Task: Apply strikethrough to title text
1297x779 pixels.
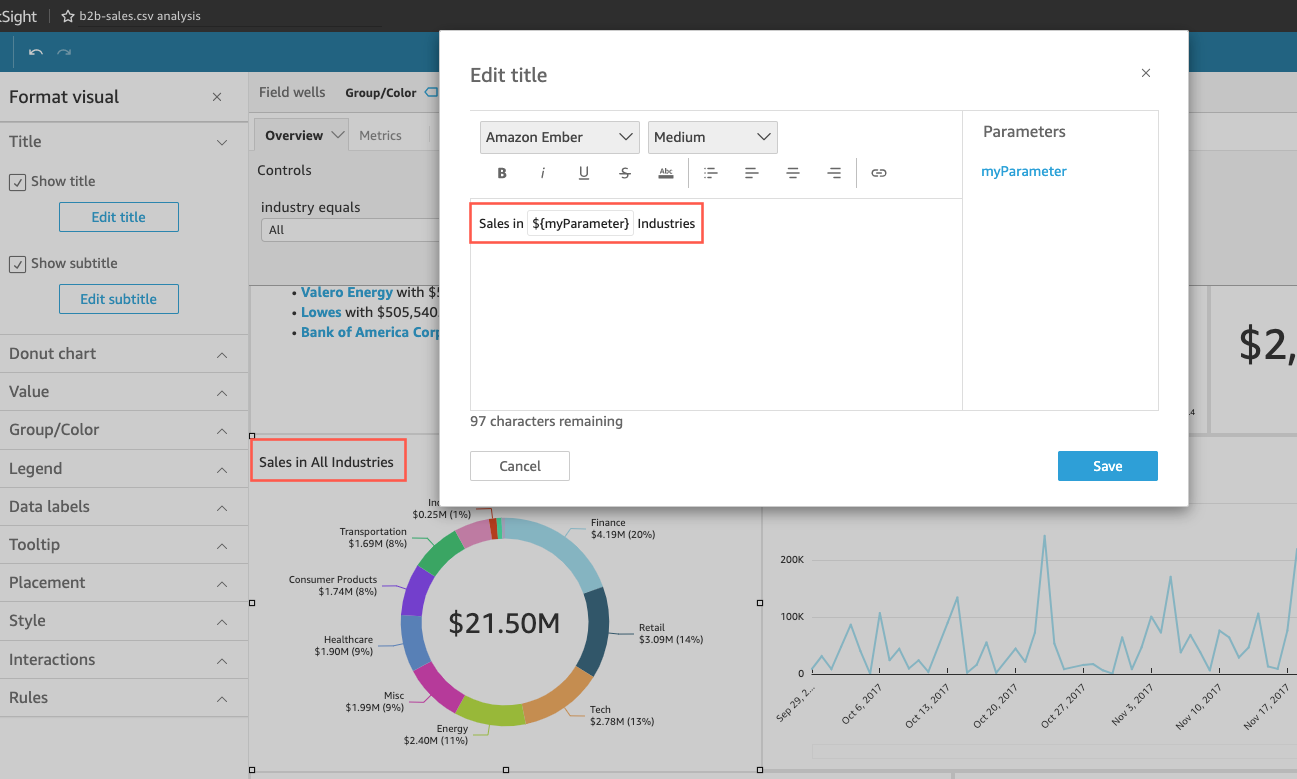Action: [x=625, y=173]
